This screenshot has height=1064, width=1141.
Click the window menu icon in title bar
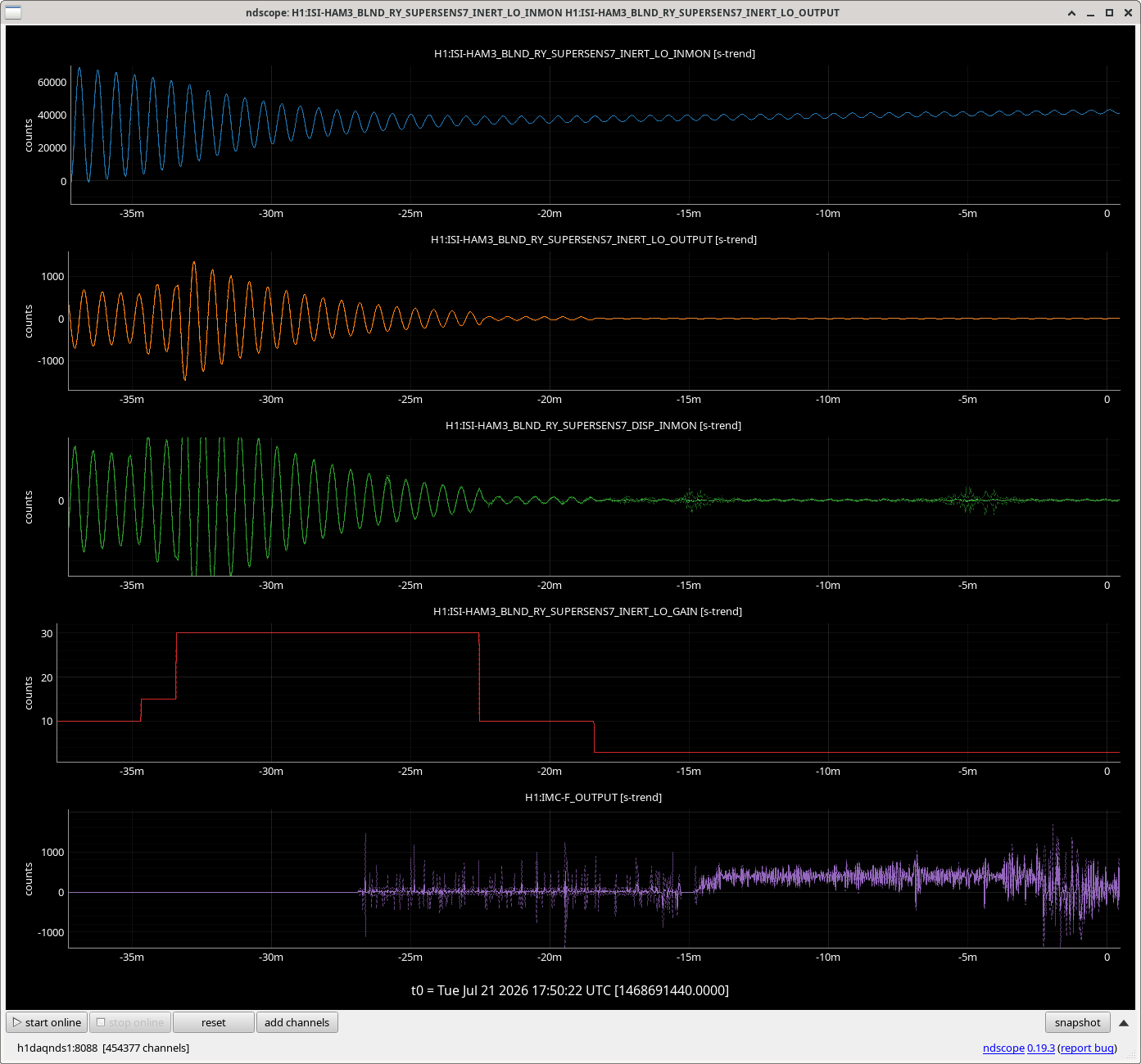(x=13, y=12)
